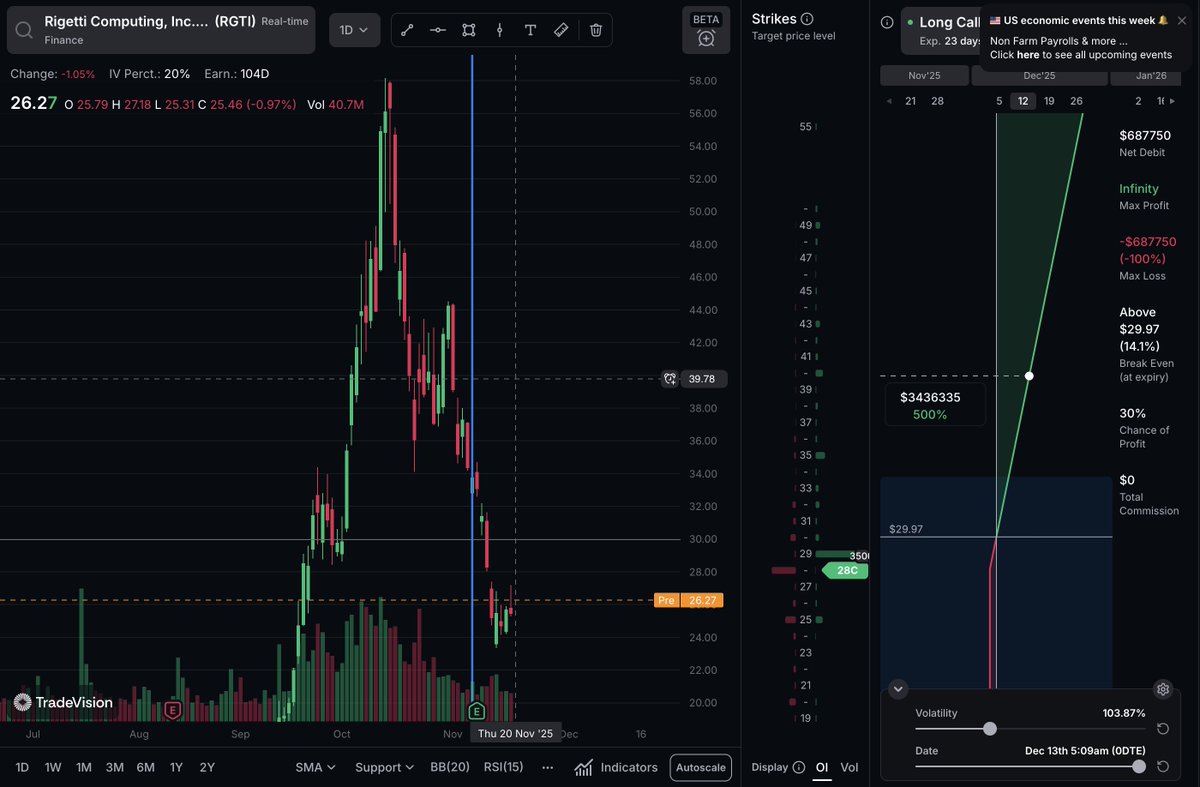Set chart range to 1D

pos(23,767)
